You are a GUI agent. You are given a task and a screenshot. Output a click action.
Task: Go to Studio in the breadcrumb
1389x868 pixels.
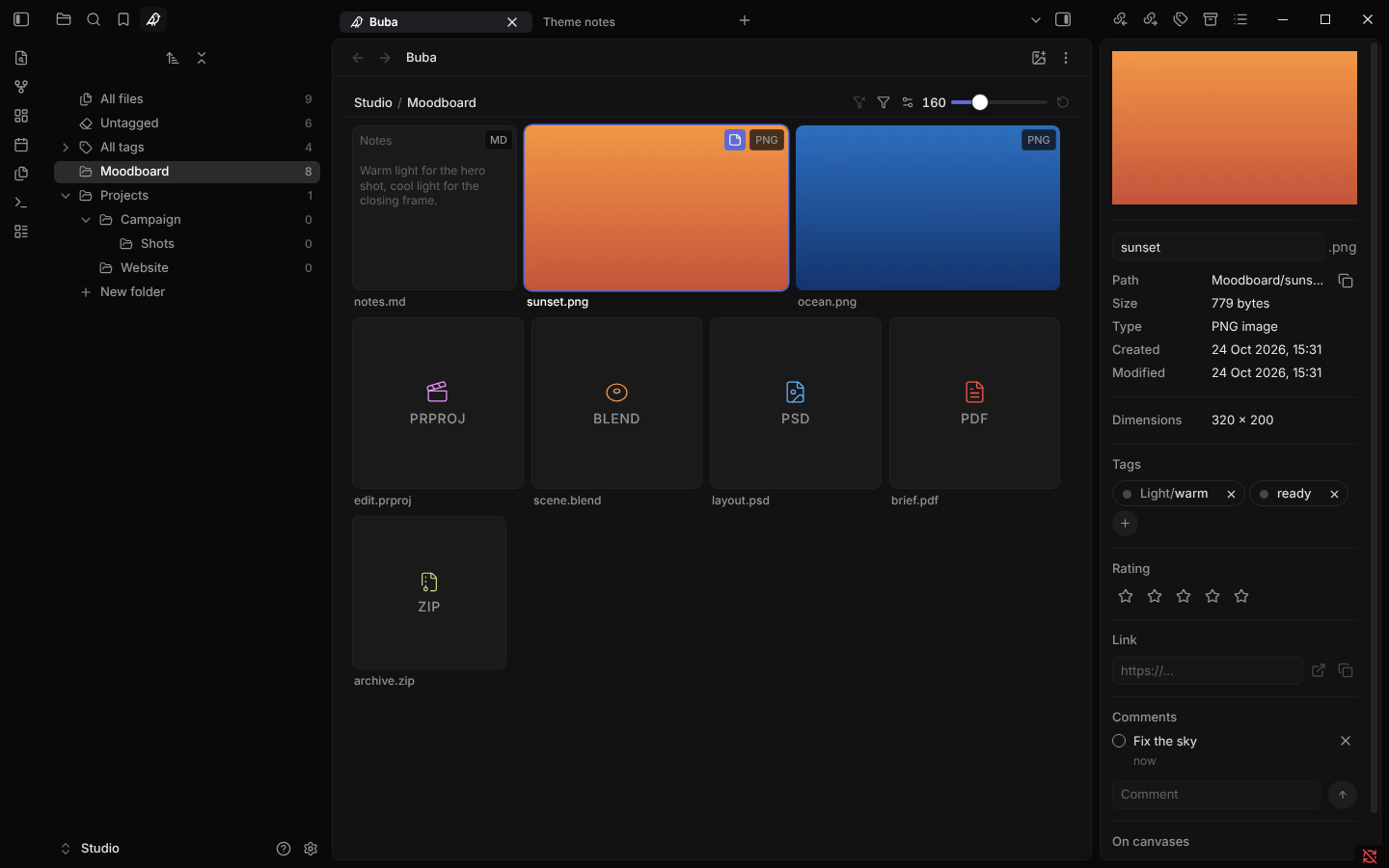pyautogui.click(x=372, y=102)
